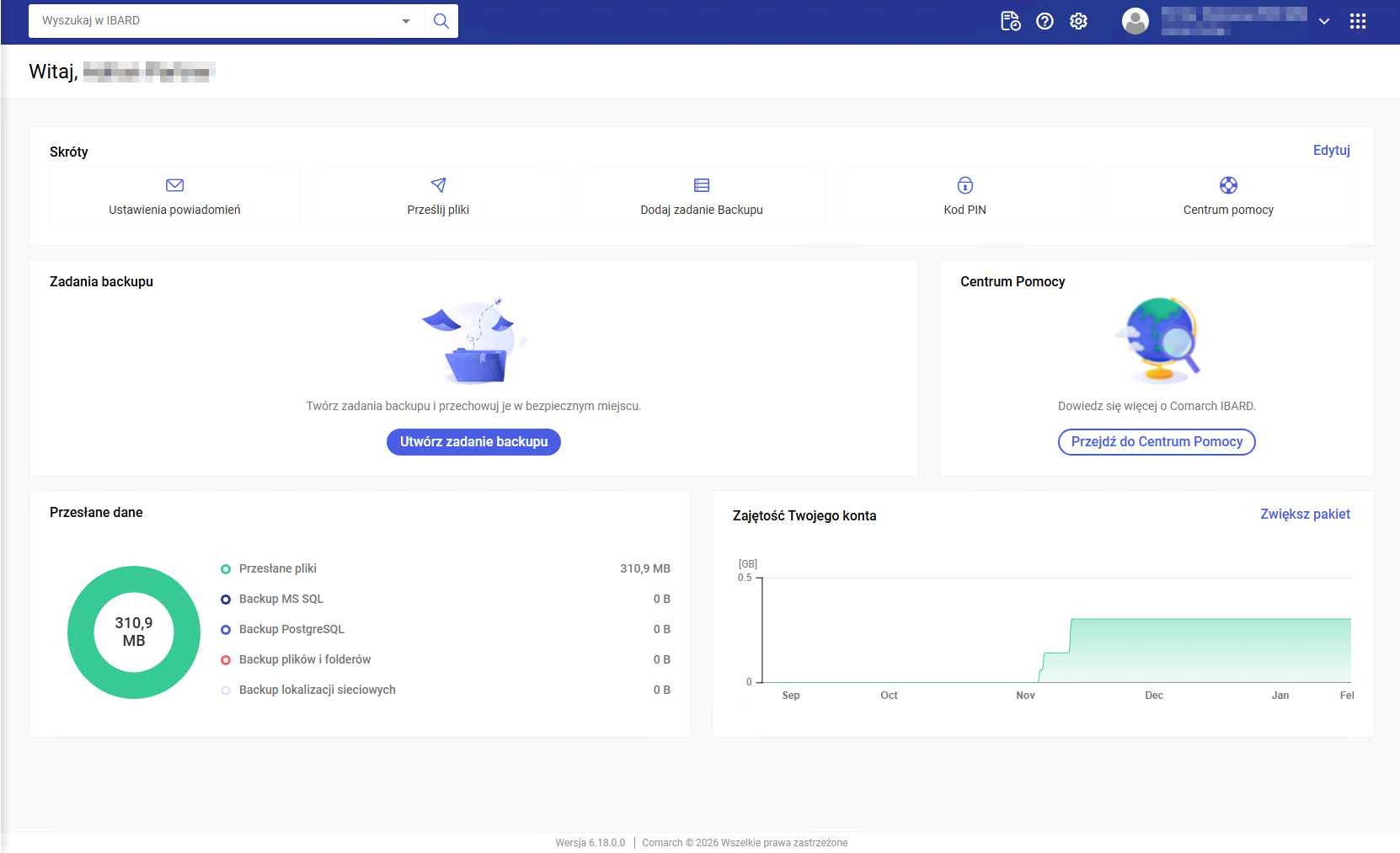Click the Centrum pomocy lifebuoy shortcut
Image resolution: width=1400 pixels, height=853 pixels.
click(x=1228, y=196)
